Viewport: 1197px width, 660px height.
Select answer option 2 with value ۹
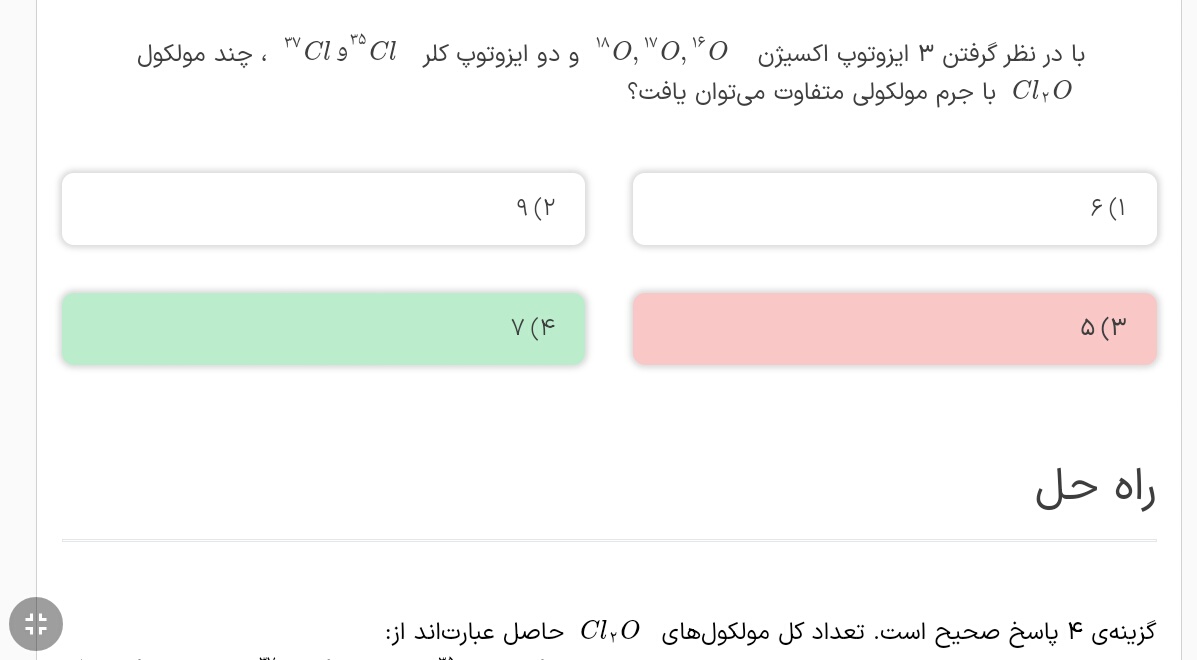[x=323, y=209]
